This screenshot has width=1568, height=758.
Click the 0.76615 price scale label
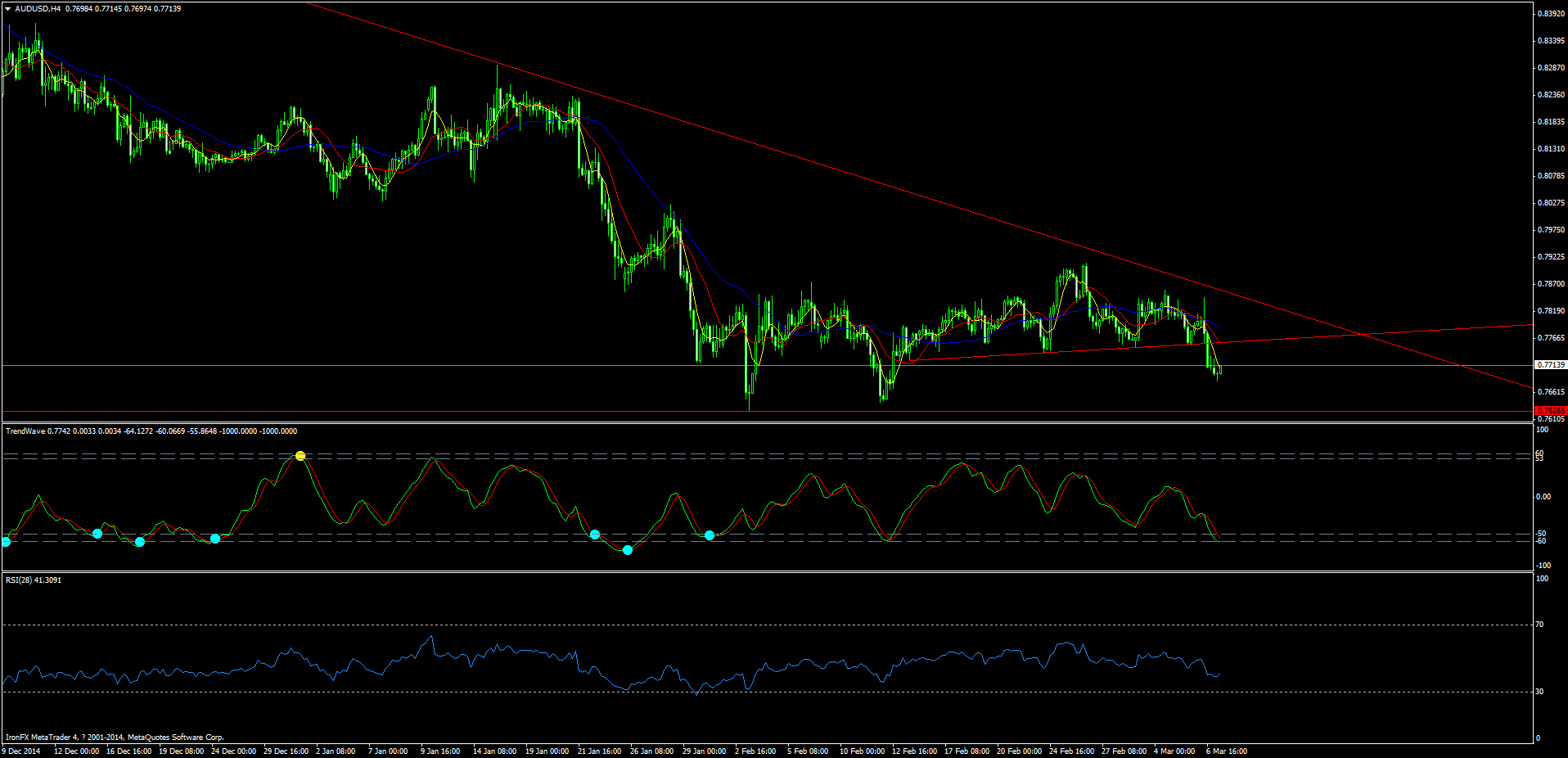click(x=1552, y=392)
